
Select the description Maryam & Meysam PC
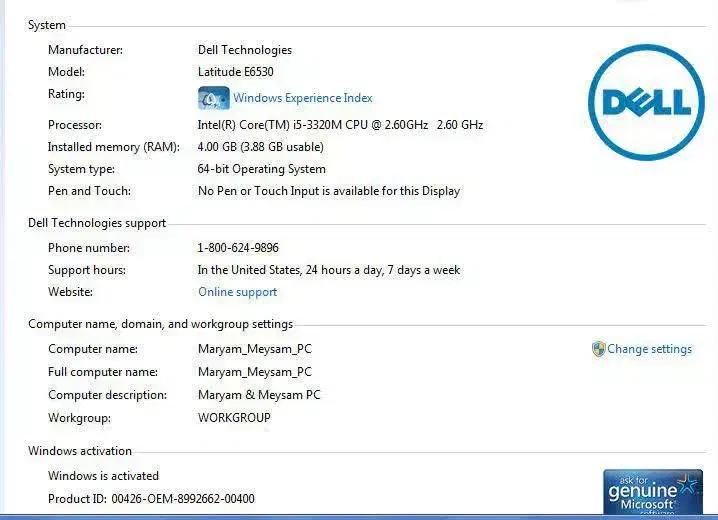[x=259, y=395]
